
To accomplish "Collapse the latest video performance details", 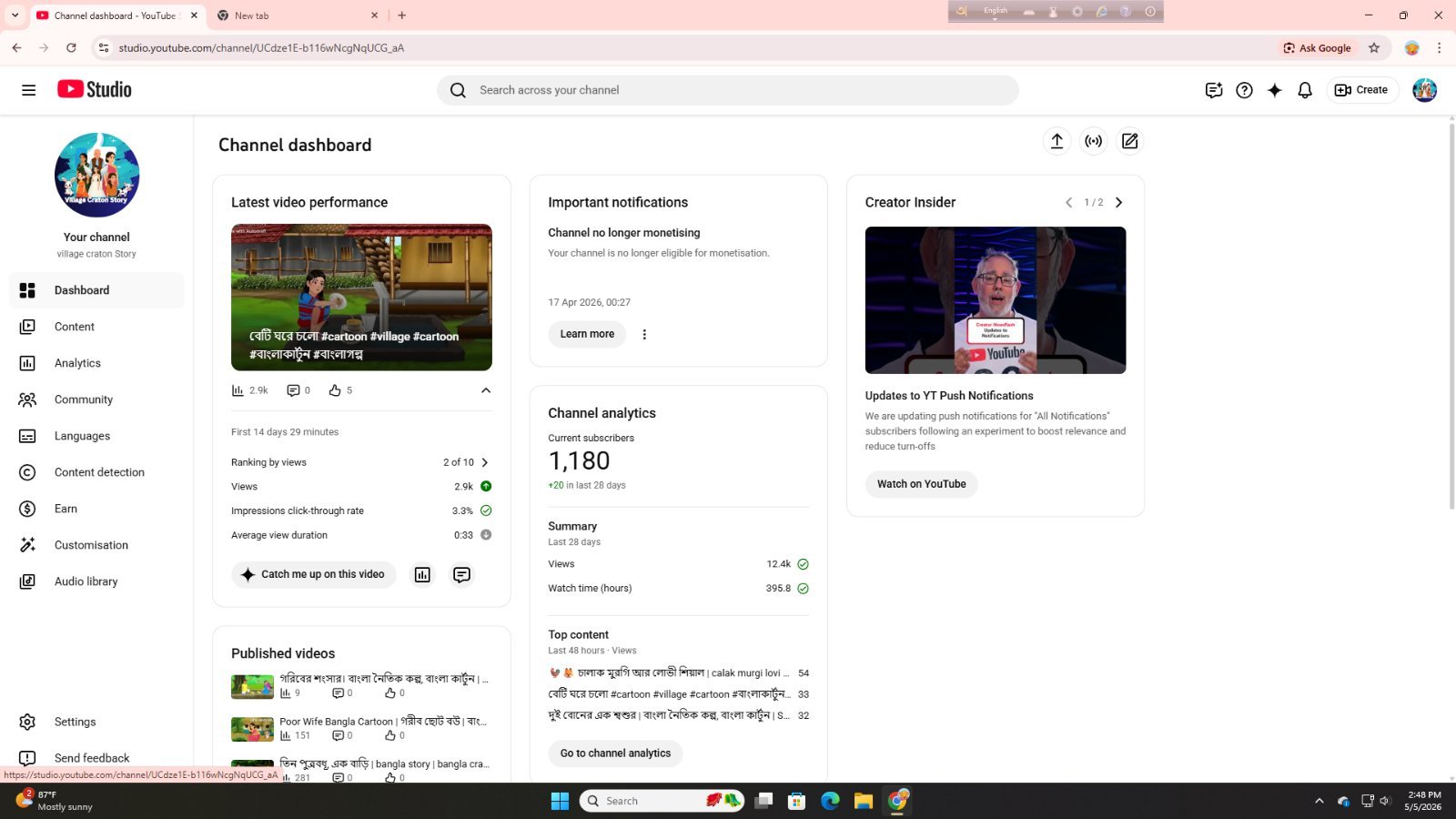I will tap(486, 390).
